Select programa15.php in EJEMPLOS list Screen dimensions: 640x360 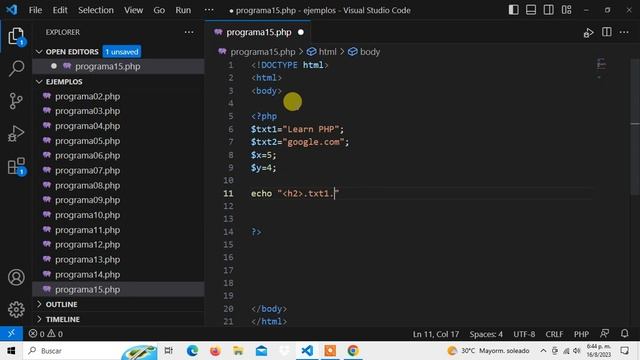118,289
